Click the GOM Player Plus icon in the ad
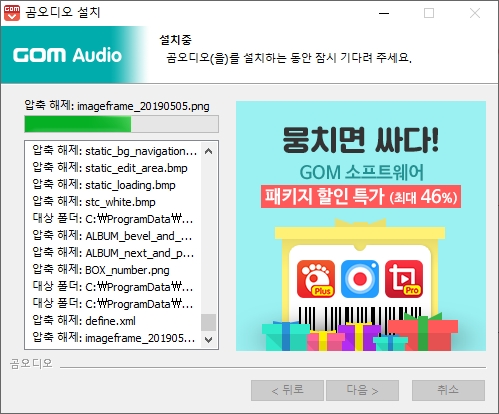This screenshot has height=414, width=499. [316, 279]
